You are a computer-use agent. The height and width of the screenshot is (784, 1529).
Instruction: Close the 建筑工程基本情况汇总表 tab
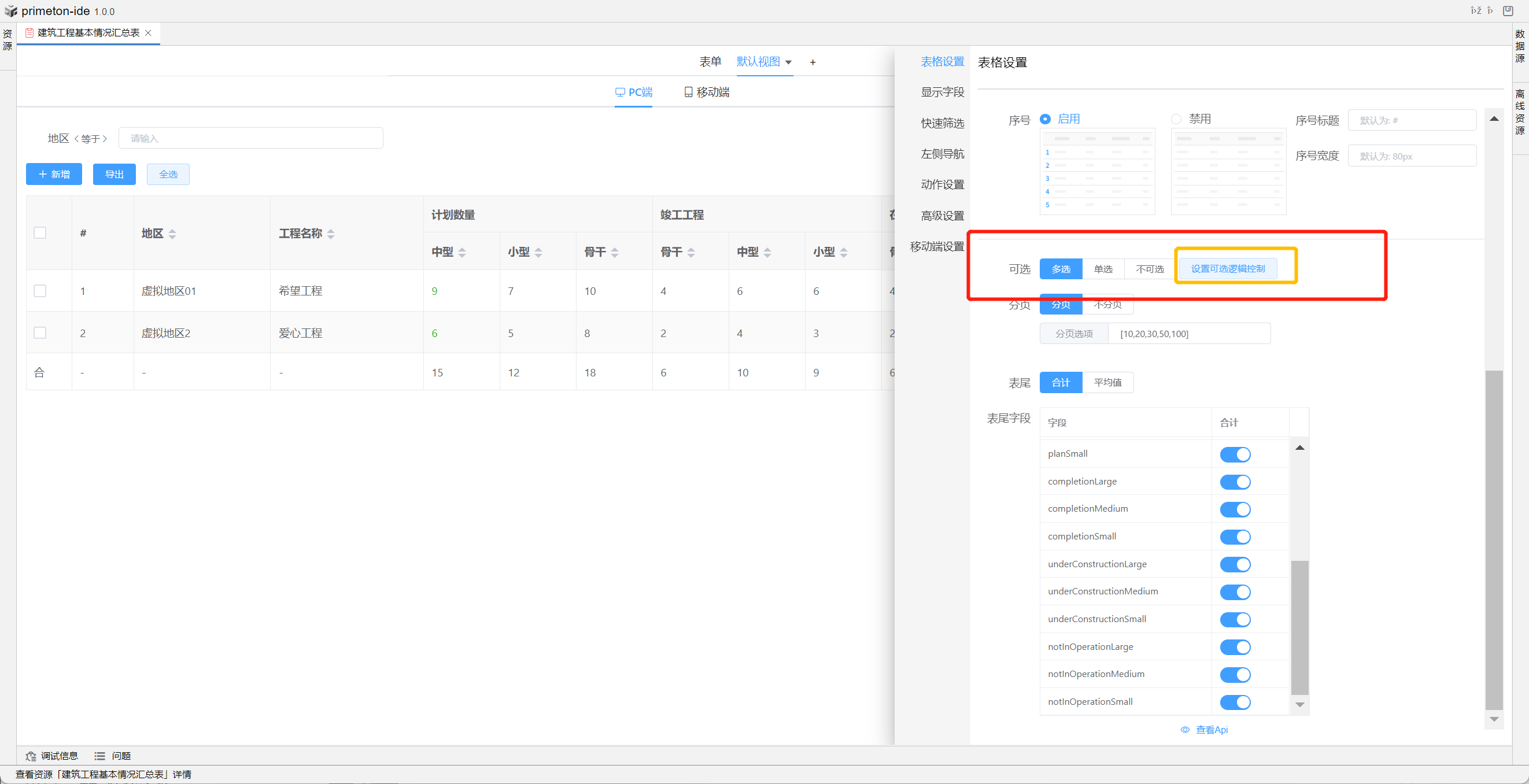[149, 33]
